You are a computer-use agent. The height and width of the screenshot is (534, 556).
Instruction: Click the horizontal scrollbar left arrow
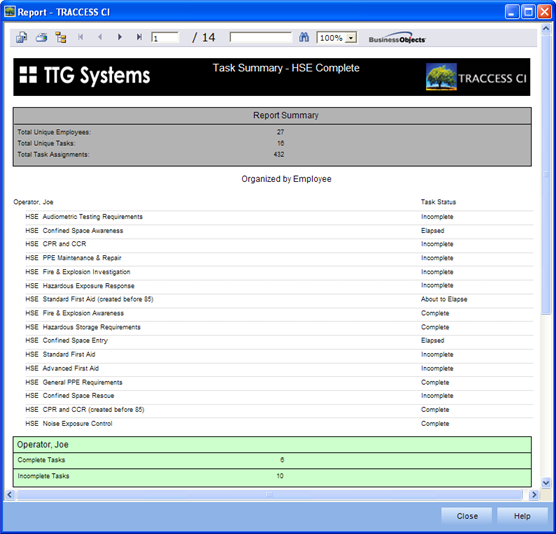point(10,495)
